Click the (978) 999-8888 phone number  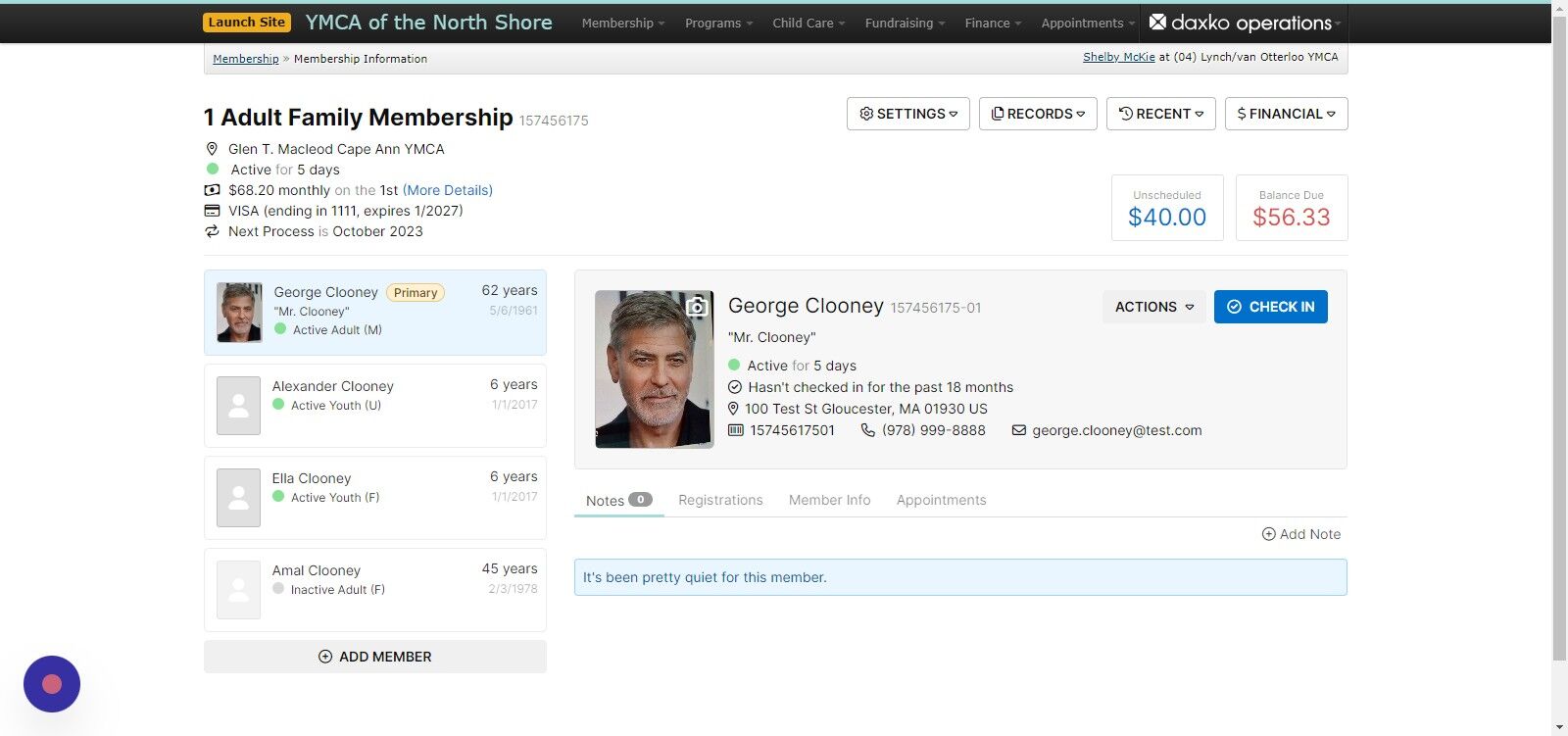pos(934,430)
